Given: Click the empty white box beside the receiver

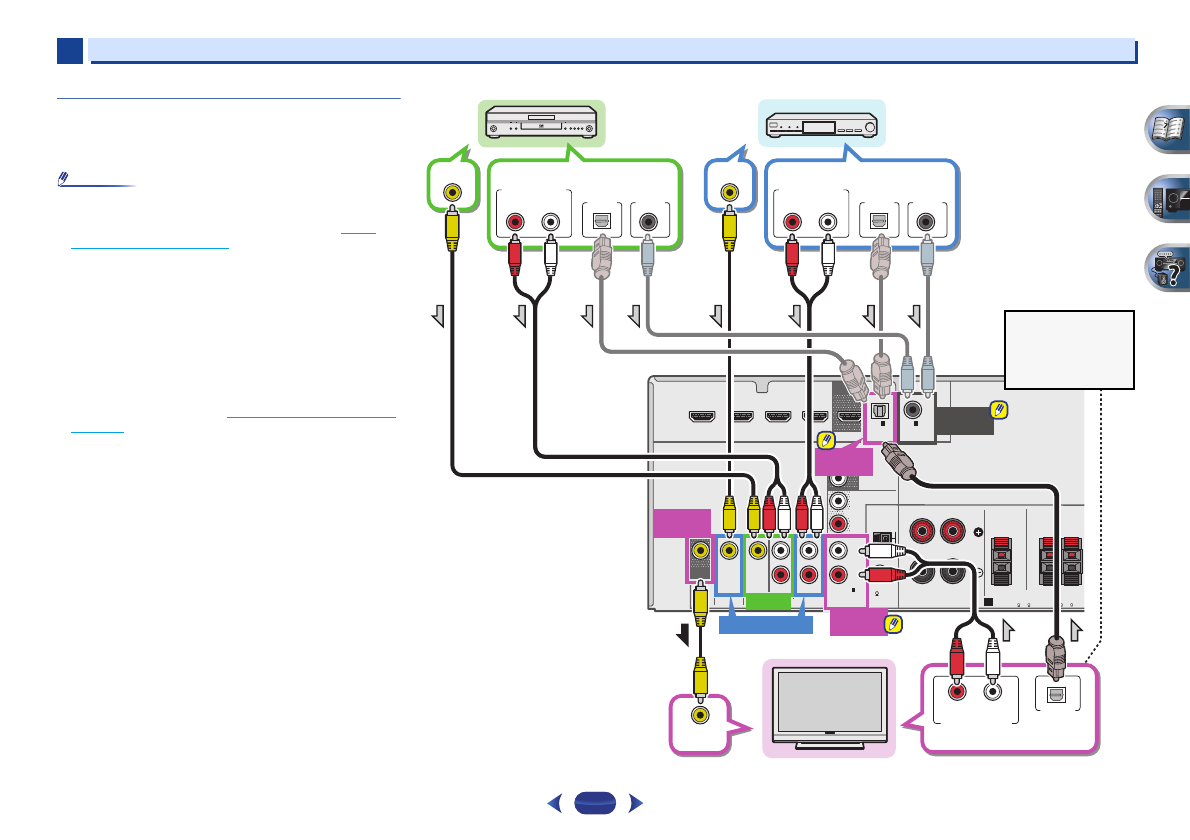Looking at the screenshot, I should [x=1069, y=349].
